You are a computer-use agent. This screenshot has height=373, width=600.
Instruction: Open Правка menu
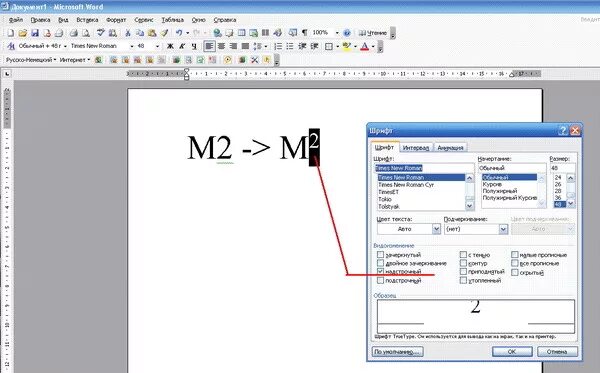point(41,20)
